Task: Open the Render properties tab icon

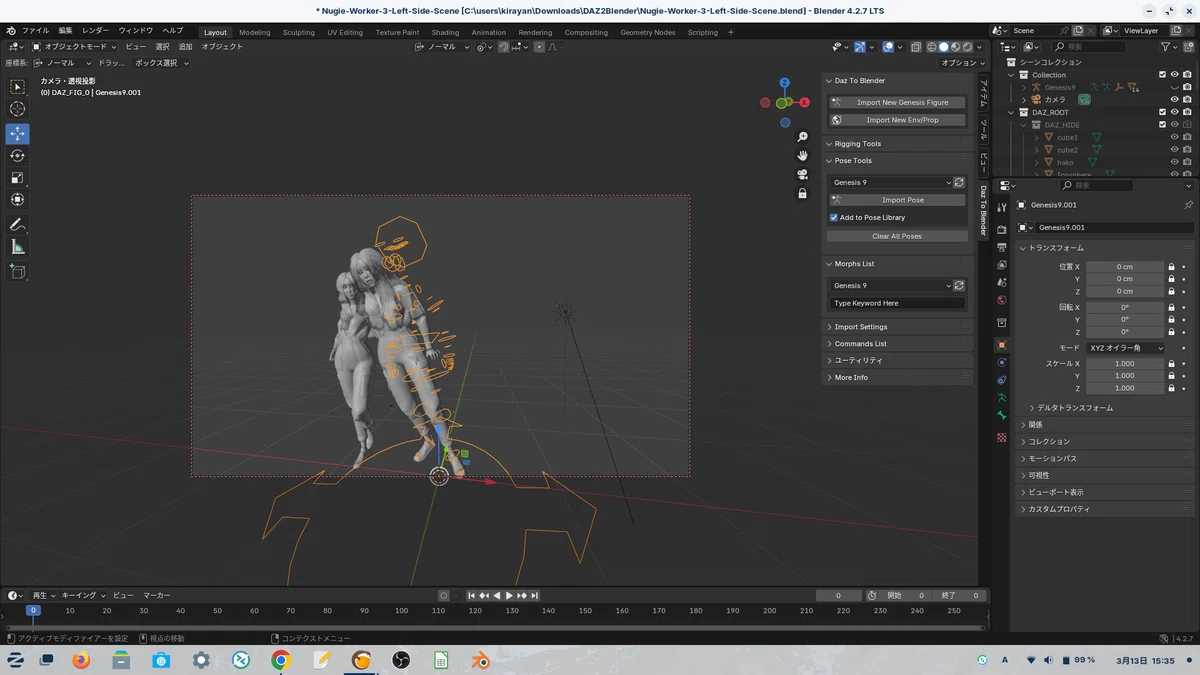Action: pos(1001,230)
